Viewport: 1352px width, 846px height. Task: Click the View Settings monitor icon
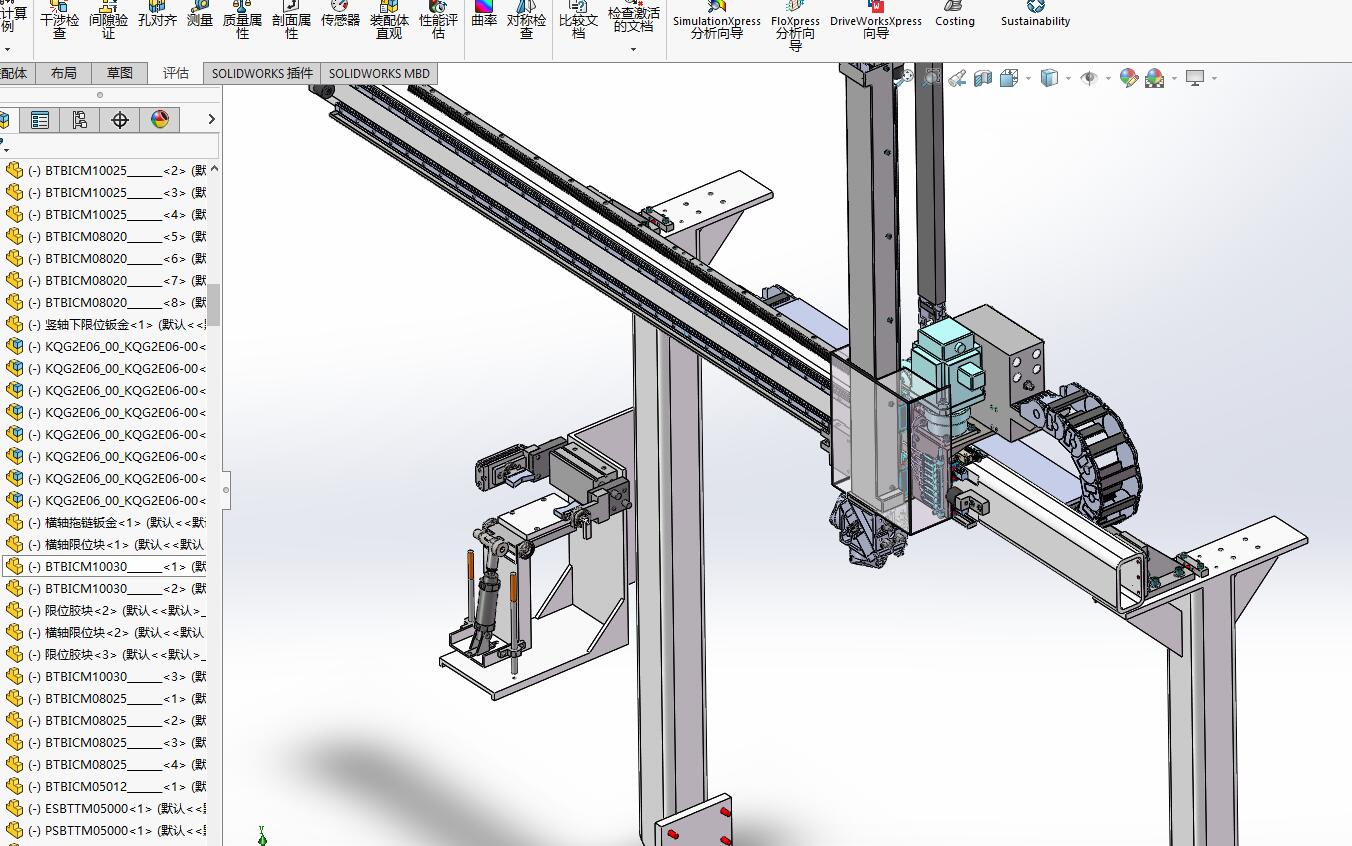(x=1195, y=77)
